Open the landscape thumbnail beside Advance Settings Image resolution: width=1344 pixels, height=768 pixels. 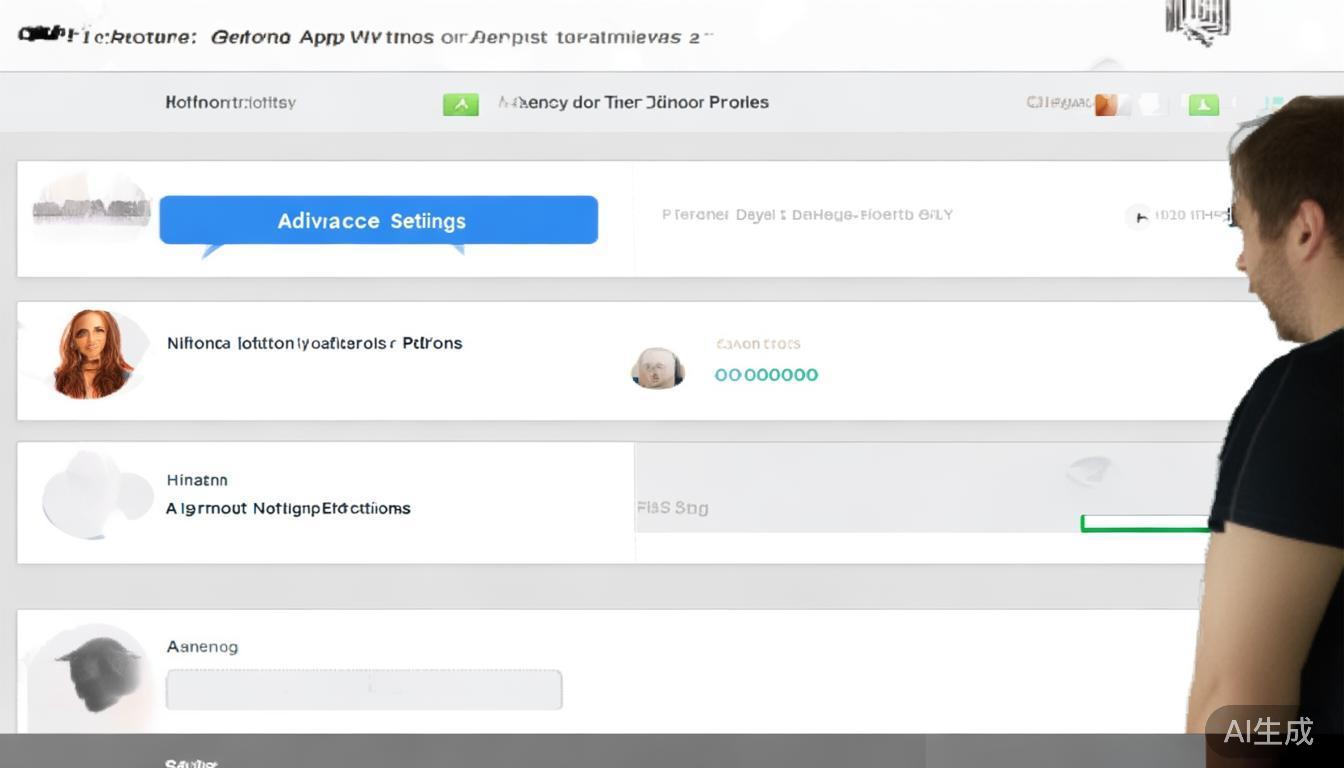(x=91, y=208)
